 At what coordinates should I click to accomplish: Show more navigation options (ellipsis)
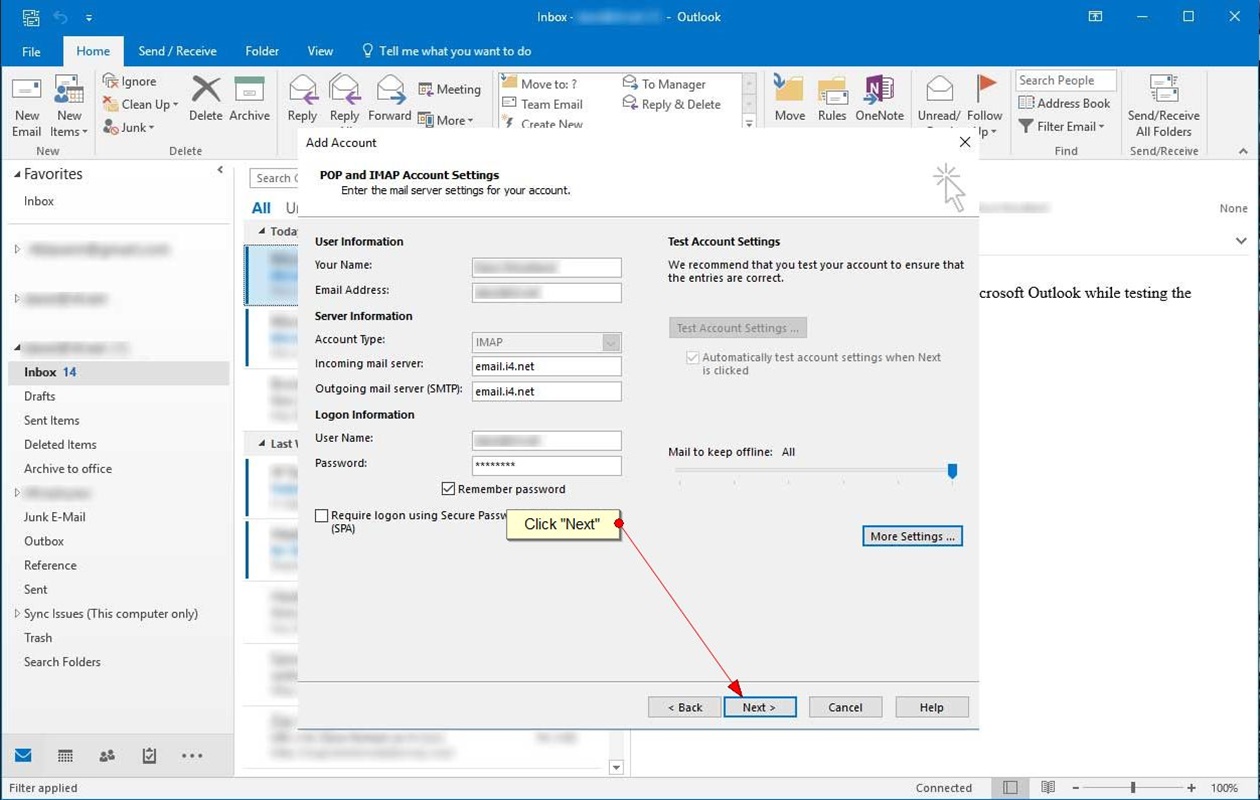click(x=192, y=756)
